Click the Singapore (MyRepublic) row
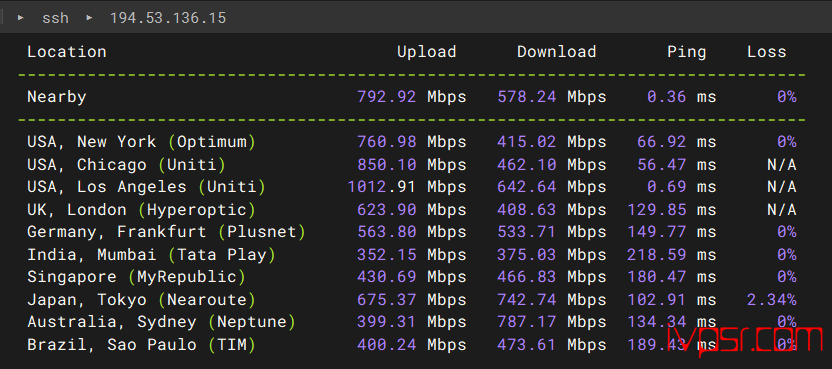The image size is (832, 369). [412, 277]
